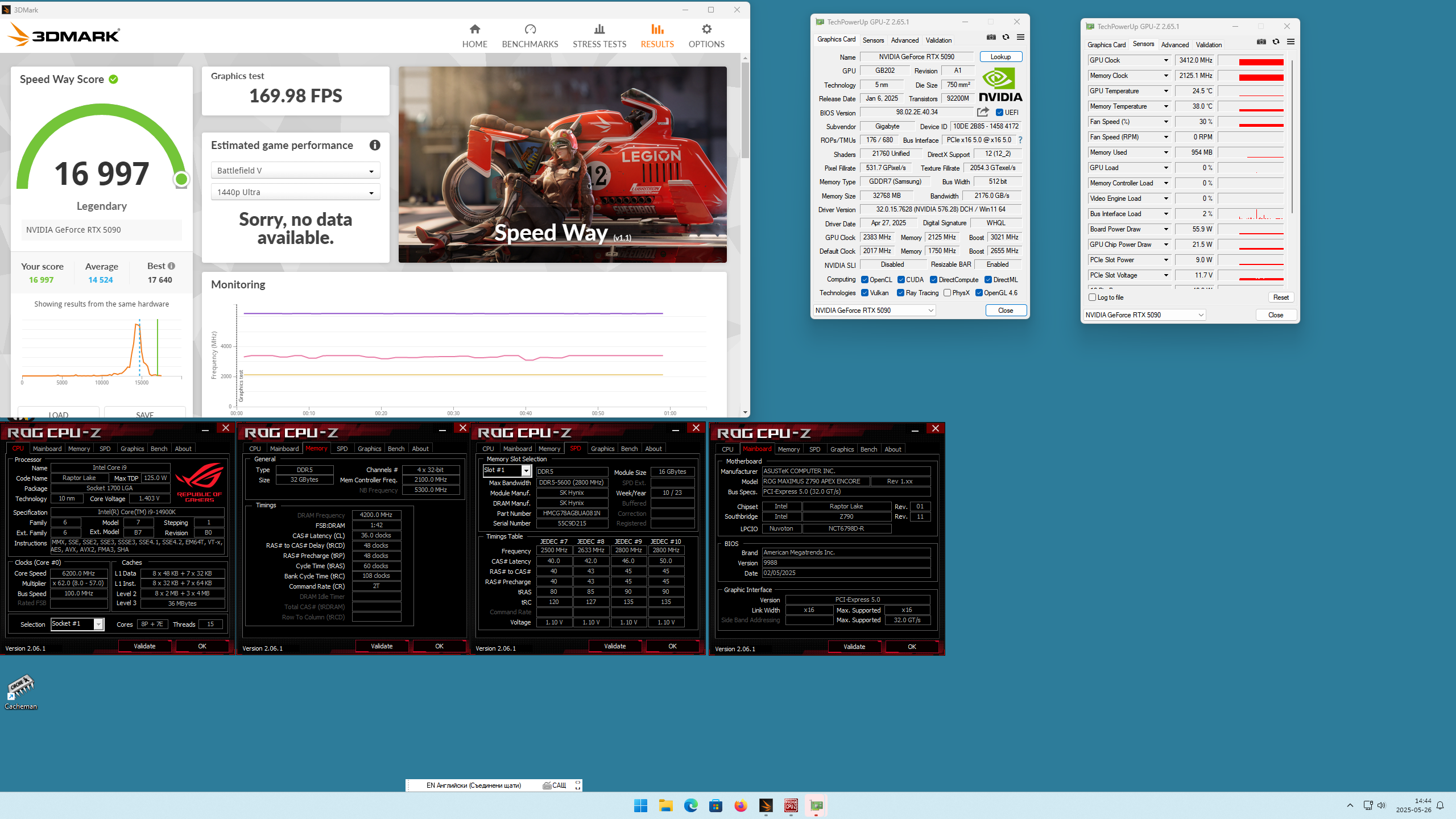1456x819 pixels.
Task: Switch to ROG CPU-Z from the taskbar
Action: point(791,805)
